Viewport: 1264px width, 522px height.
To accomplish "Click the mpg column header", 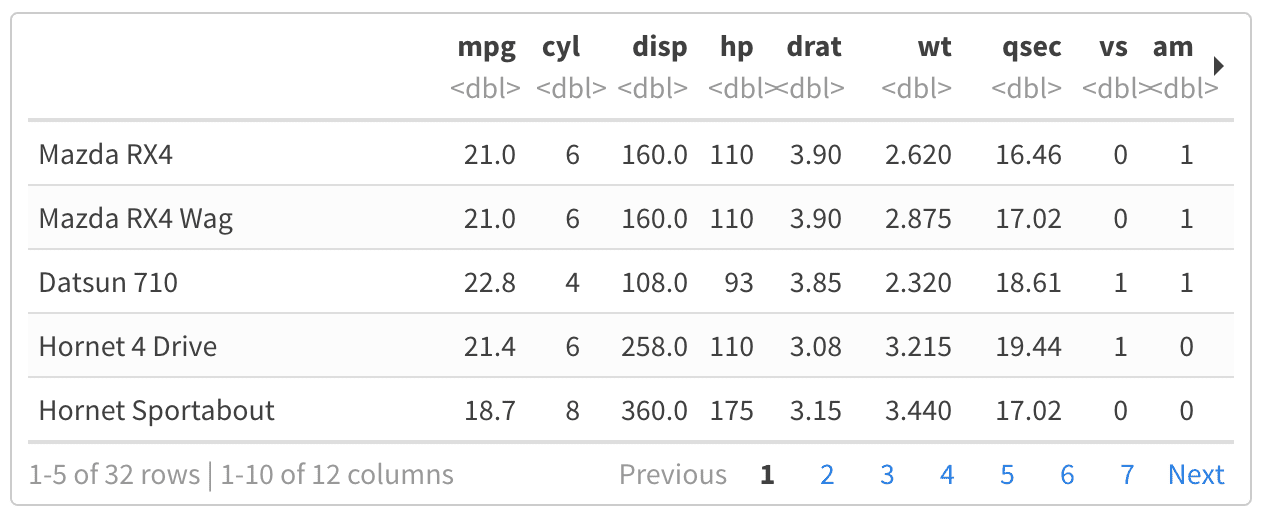I will [487, 47].
